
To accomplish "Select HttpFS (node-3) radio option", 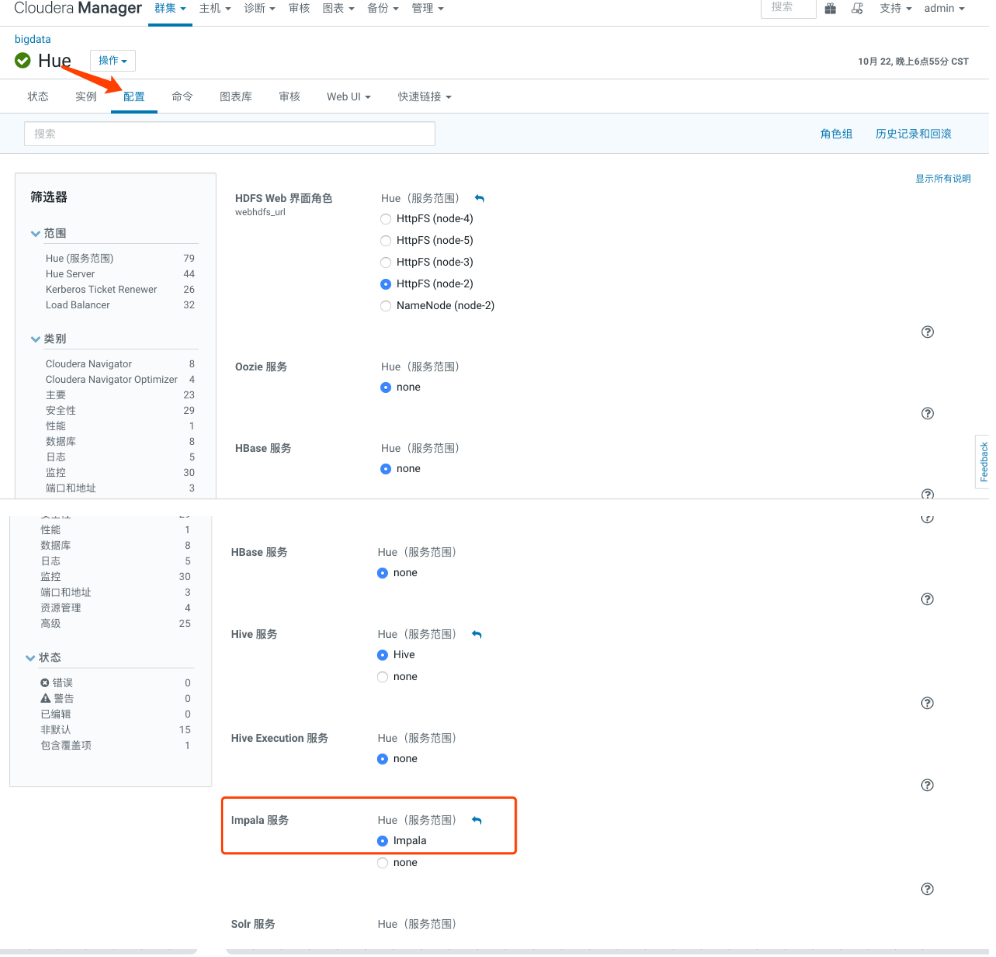I will pyautogui.click(x=388, y=264).
